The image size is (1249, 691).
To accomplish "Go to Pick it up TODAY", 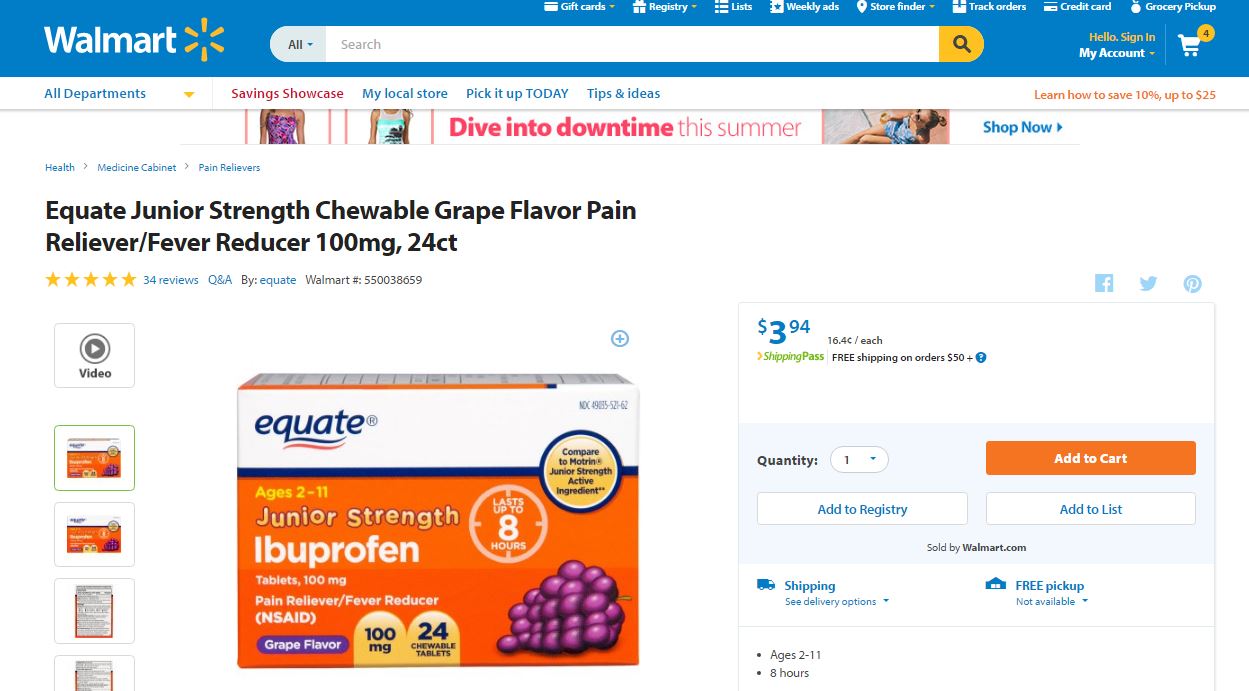I will click(517, 94).
